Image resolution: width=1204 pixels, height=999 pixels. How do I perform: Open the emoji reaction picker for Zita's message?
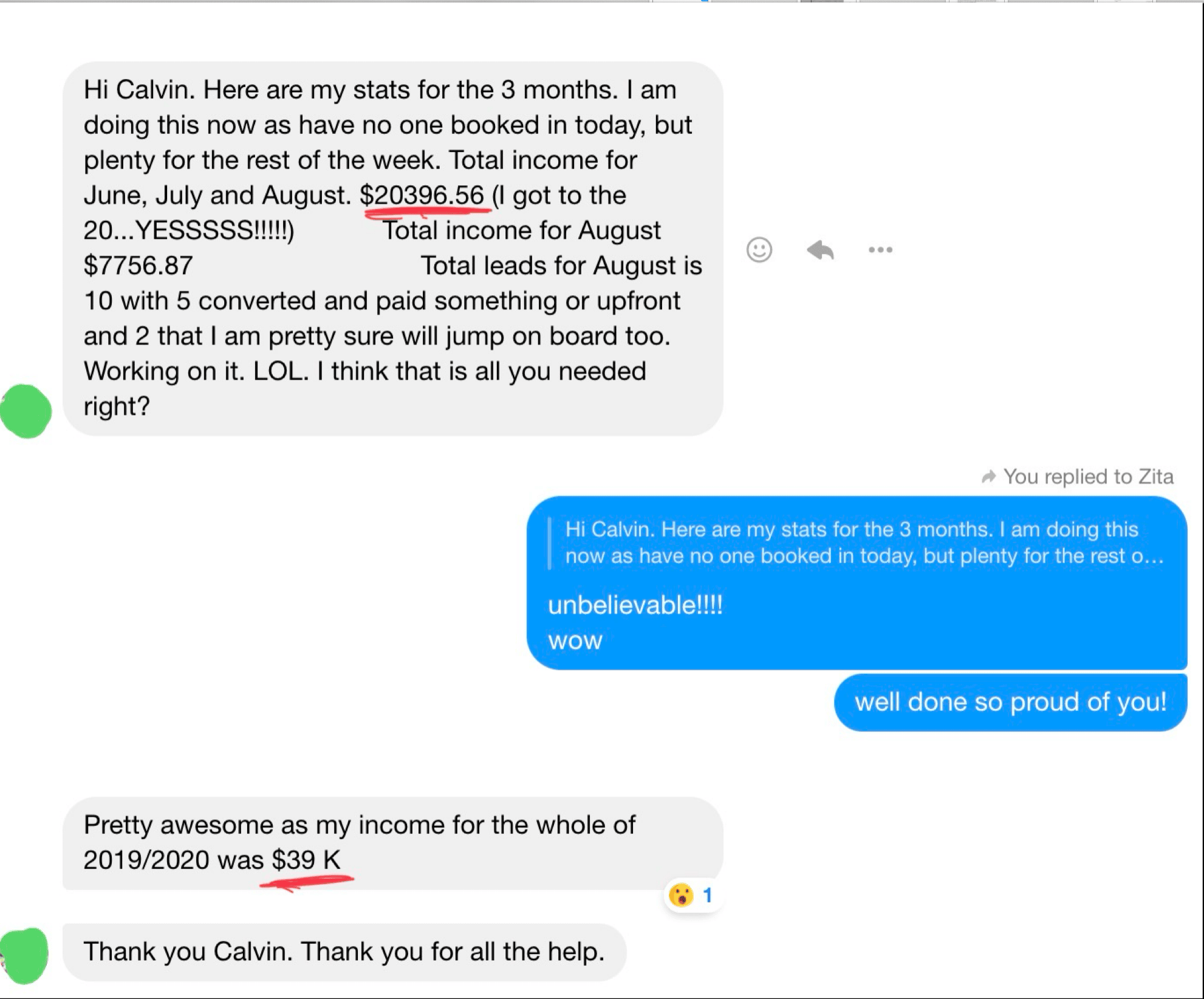pos(759,249)
